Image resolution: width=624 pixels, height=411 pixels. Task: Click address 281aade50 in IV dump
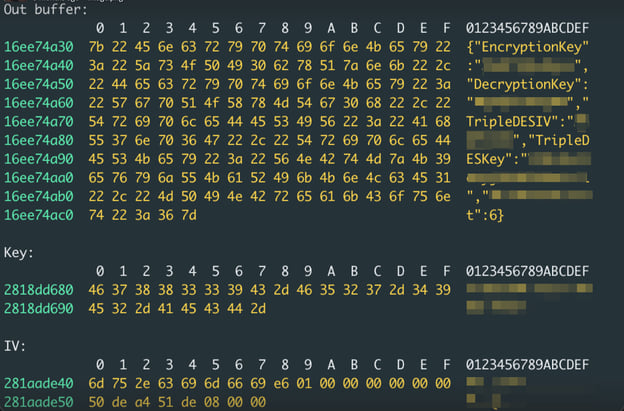(x=39, y=402)
